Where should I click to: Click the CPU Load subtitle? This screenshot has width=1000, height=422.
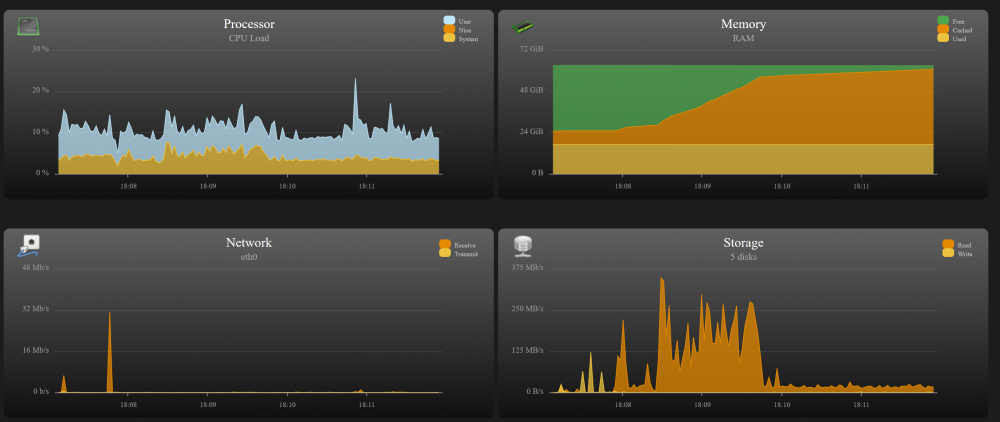click(x=249, y=38)
